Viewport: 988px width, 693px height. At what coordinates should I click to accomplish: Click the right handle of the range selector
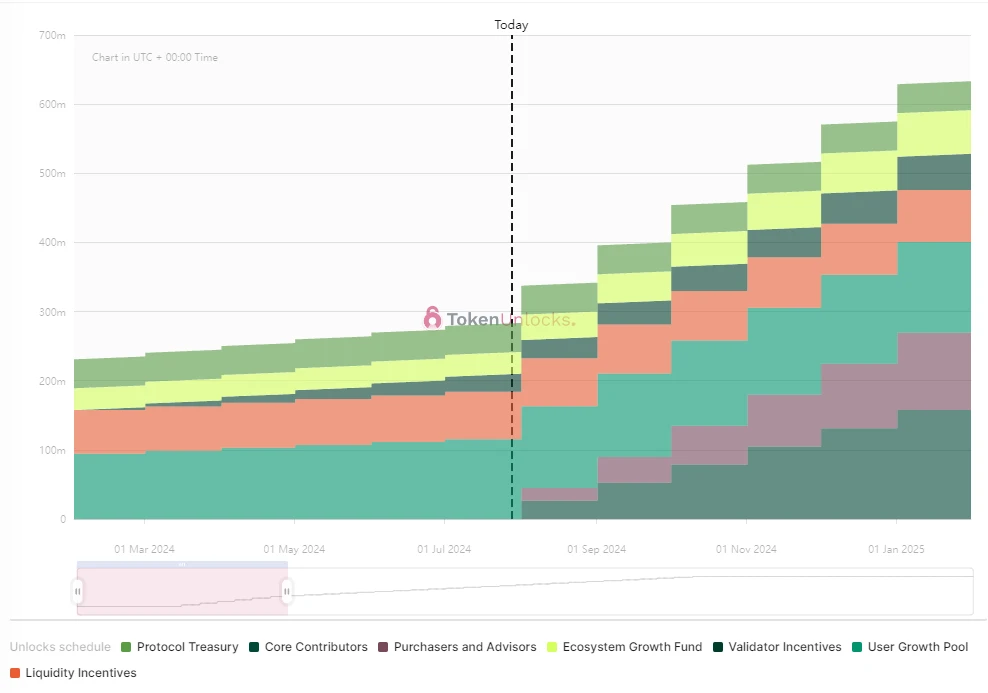click(x=286, y=591)
